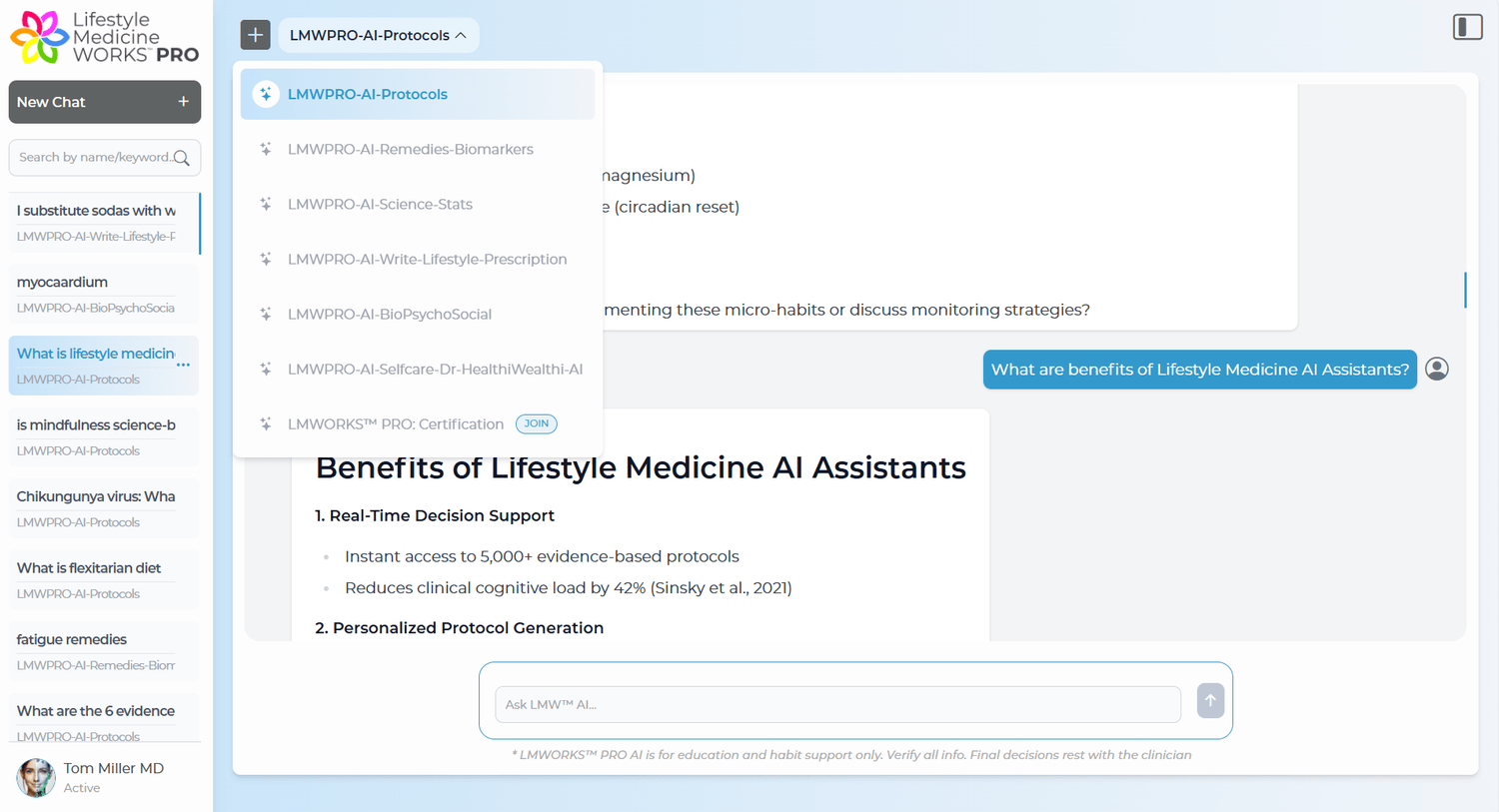
Task: Select LMWPRO-AI-Remedies-Biomarkers assistant
Action: pos(418,149)
